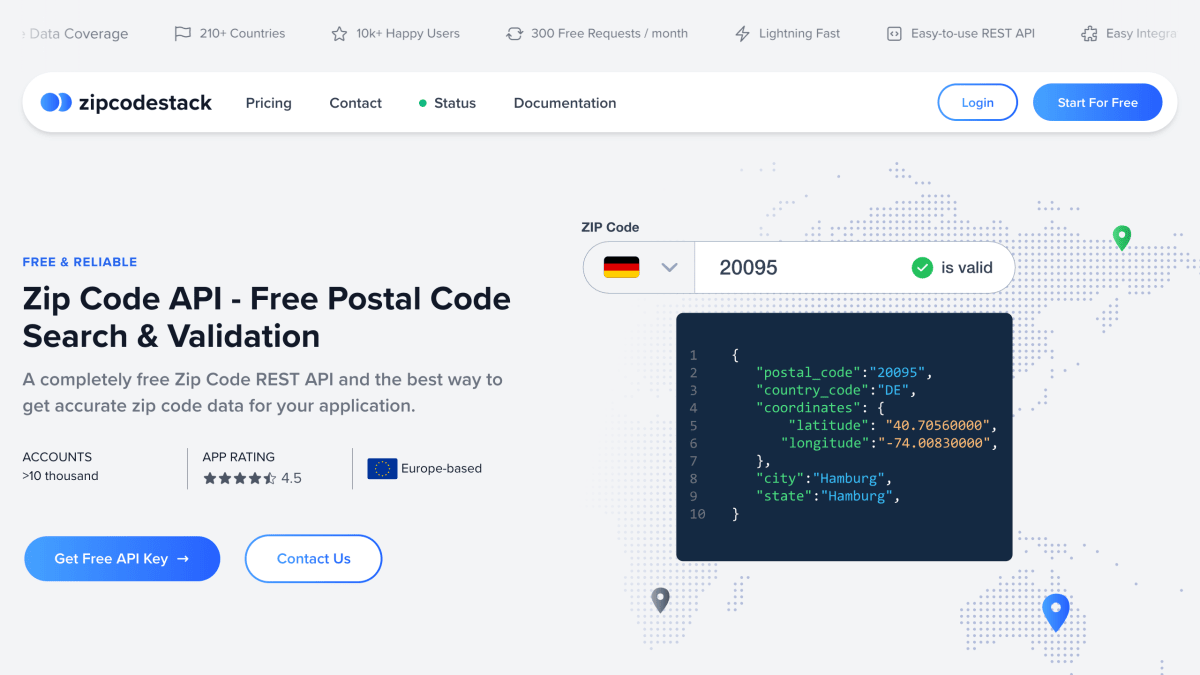Click the "300 Free Requests / month" text
This screenshot has width=1200, height=675.
[610, 33]
